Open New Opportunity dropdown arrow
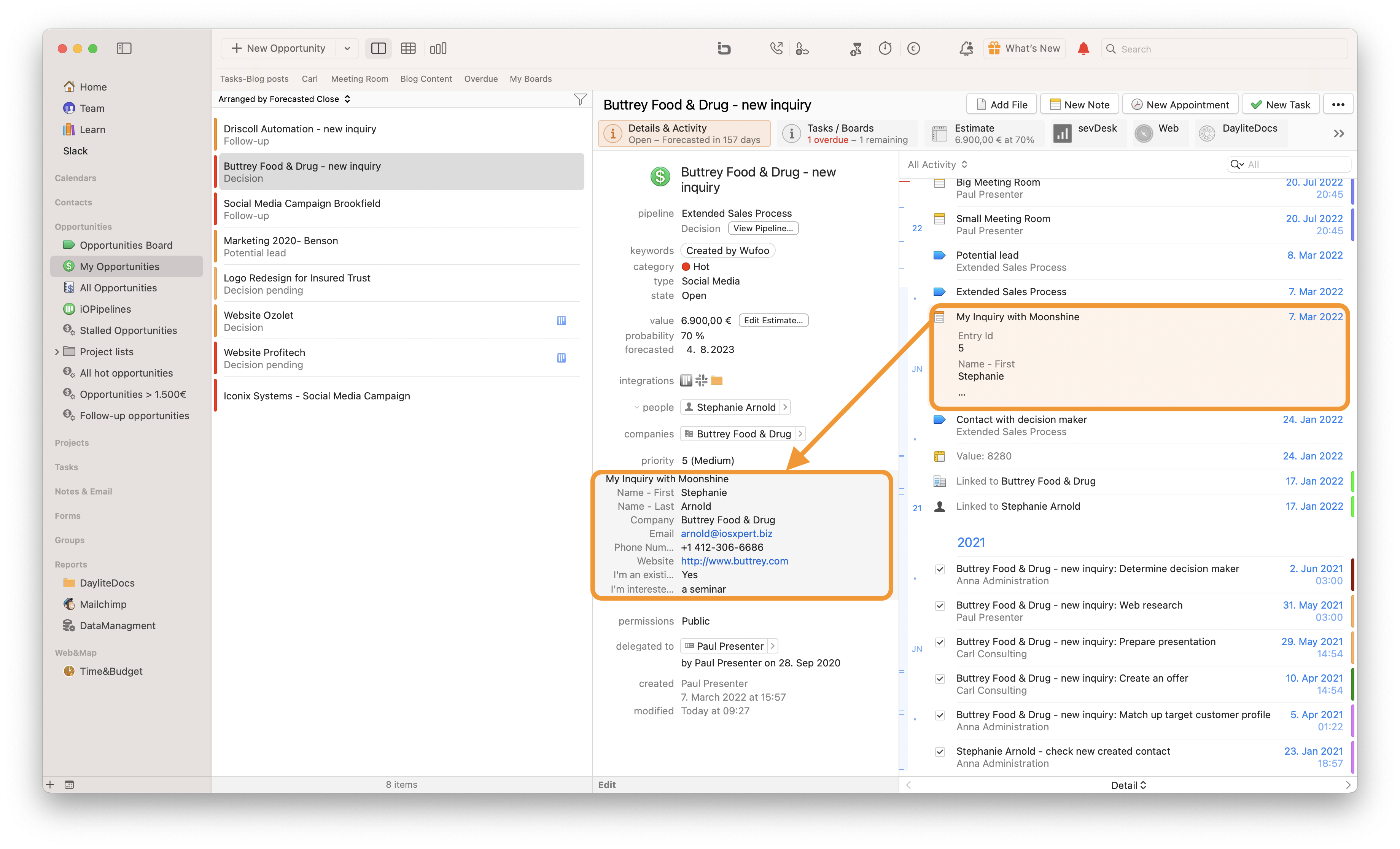 click(x=347, y=48)
